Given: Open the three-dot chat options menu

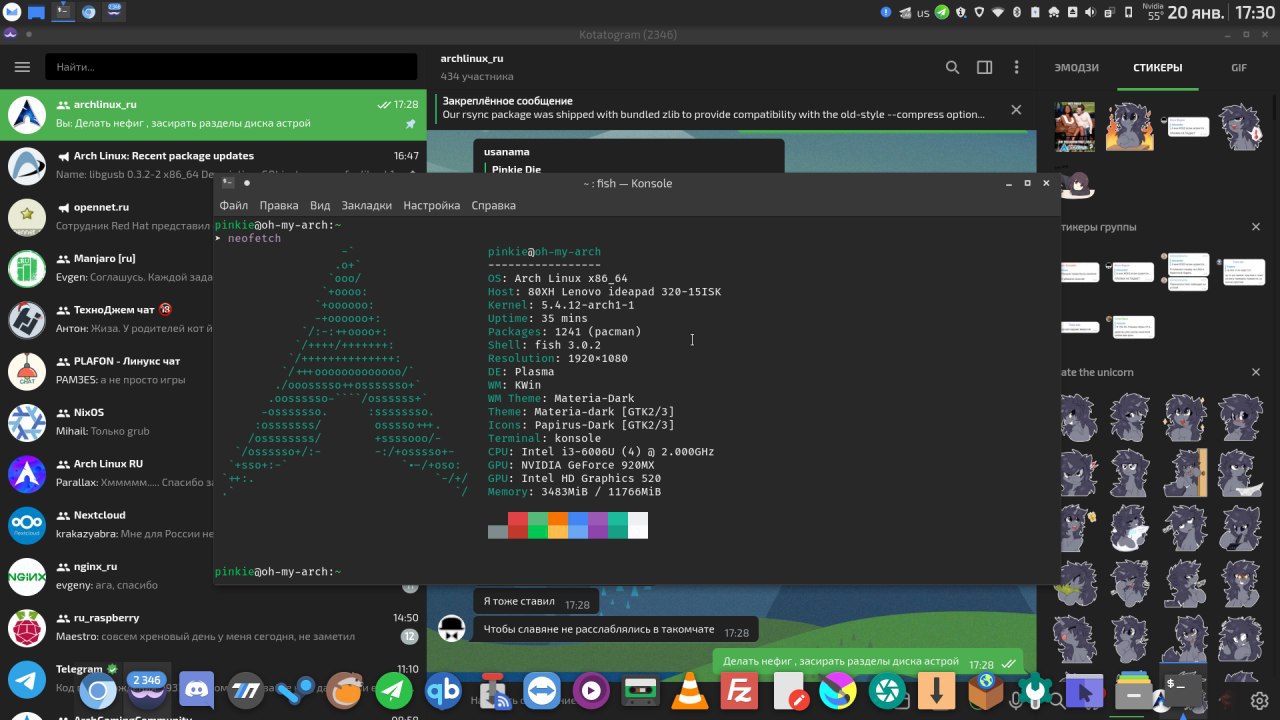Looking at the screenshot, I should pyautogui.click(x=1016, y=67).
